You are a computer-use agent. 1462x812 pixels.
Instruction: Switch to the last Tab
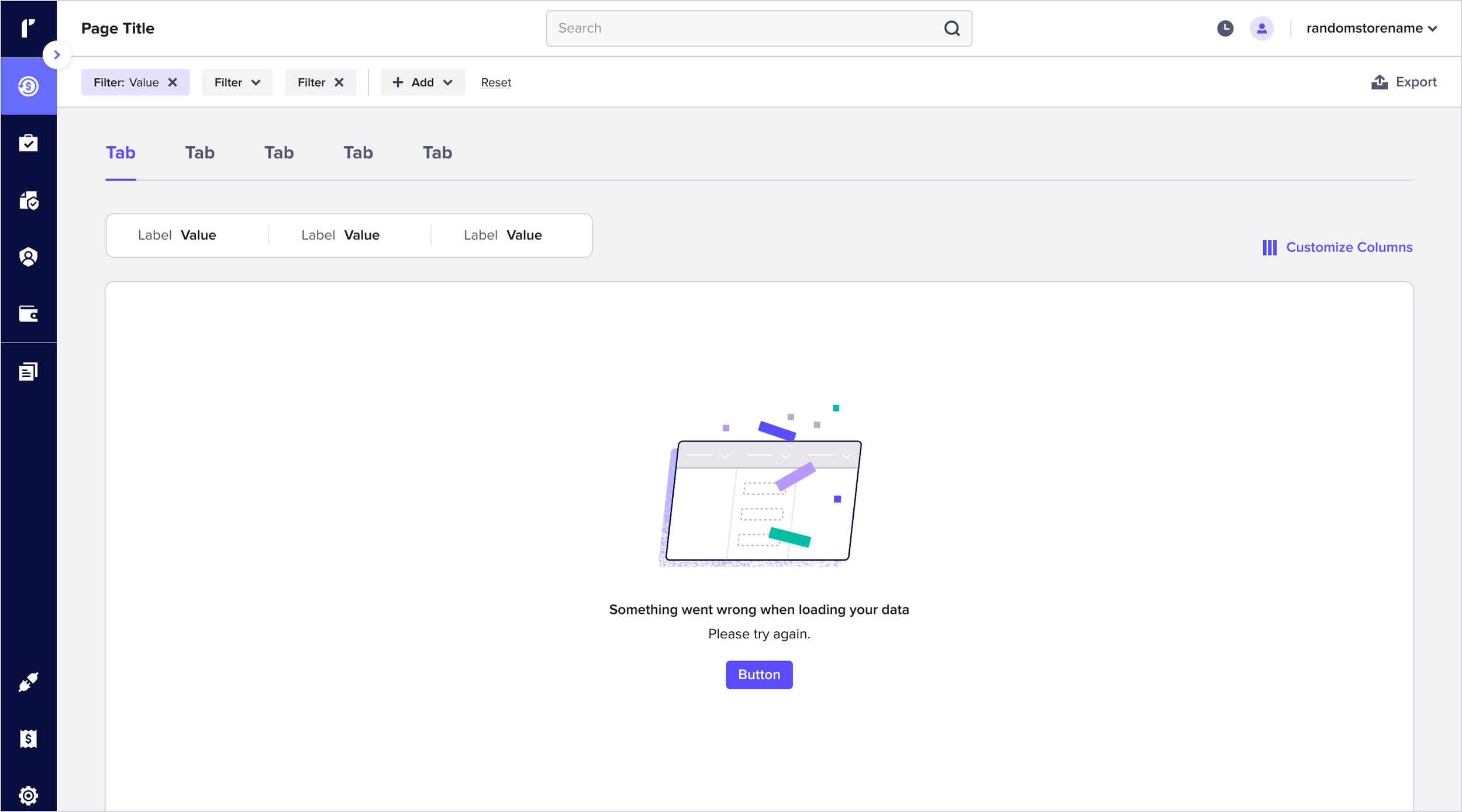[x=437, y=153]
